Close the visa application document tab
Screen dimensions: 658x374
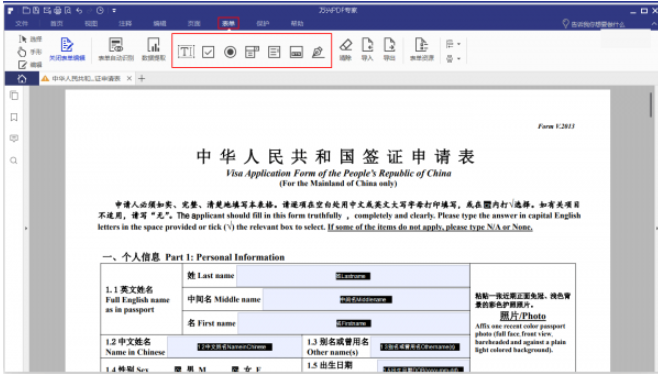pyautogui.click(x=129, y=78)
